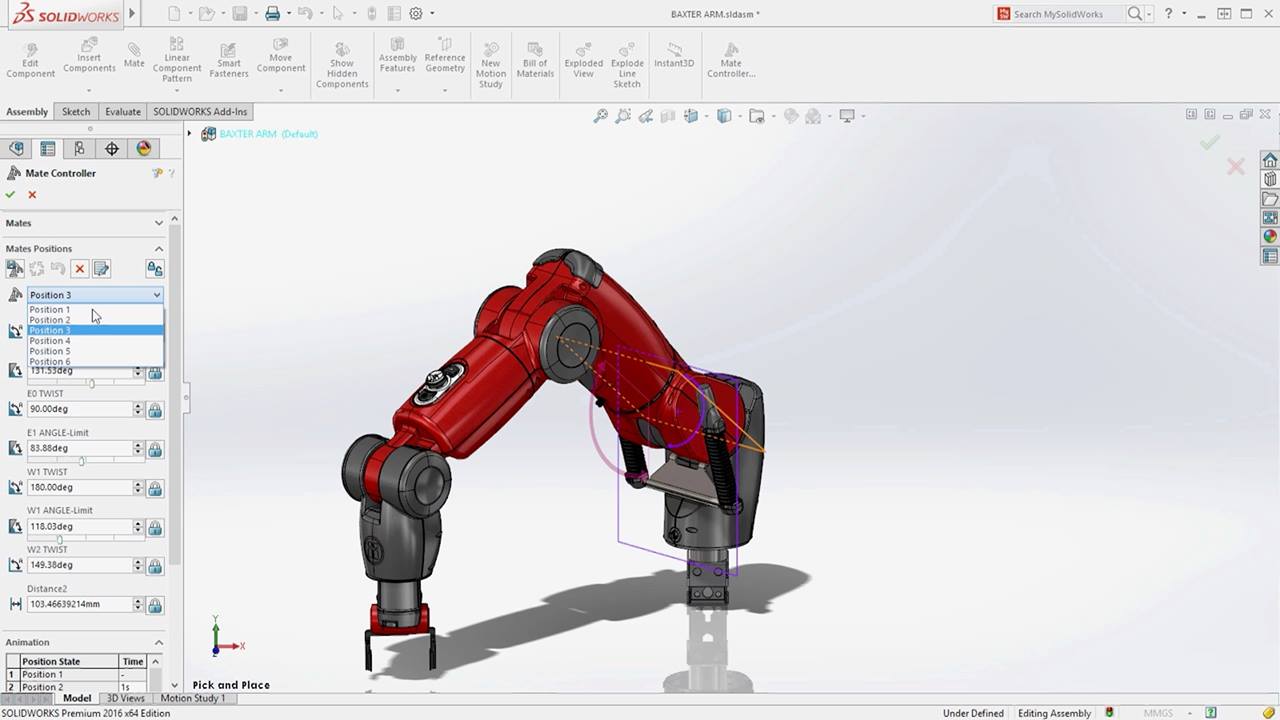Click the Insert Components button
Viewport: 1280px width, 720px height.
[x=89, y=61]
